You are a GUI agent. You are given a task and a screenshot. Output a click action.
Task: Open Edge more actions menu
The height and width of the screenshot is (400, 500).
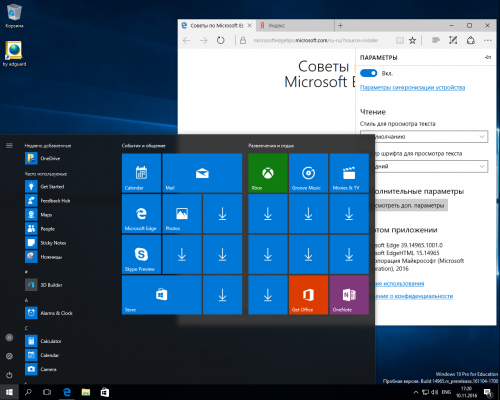click(488, 40)
